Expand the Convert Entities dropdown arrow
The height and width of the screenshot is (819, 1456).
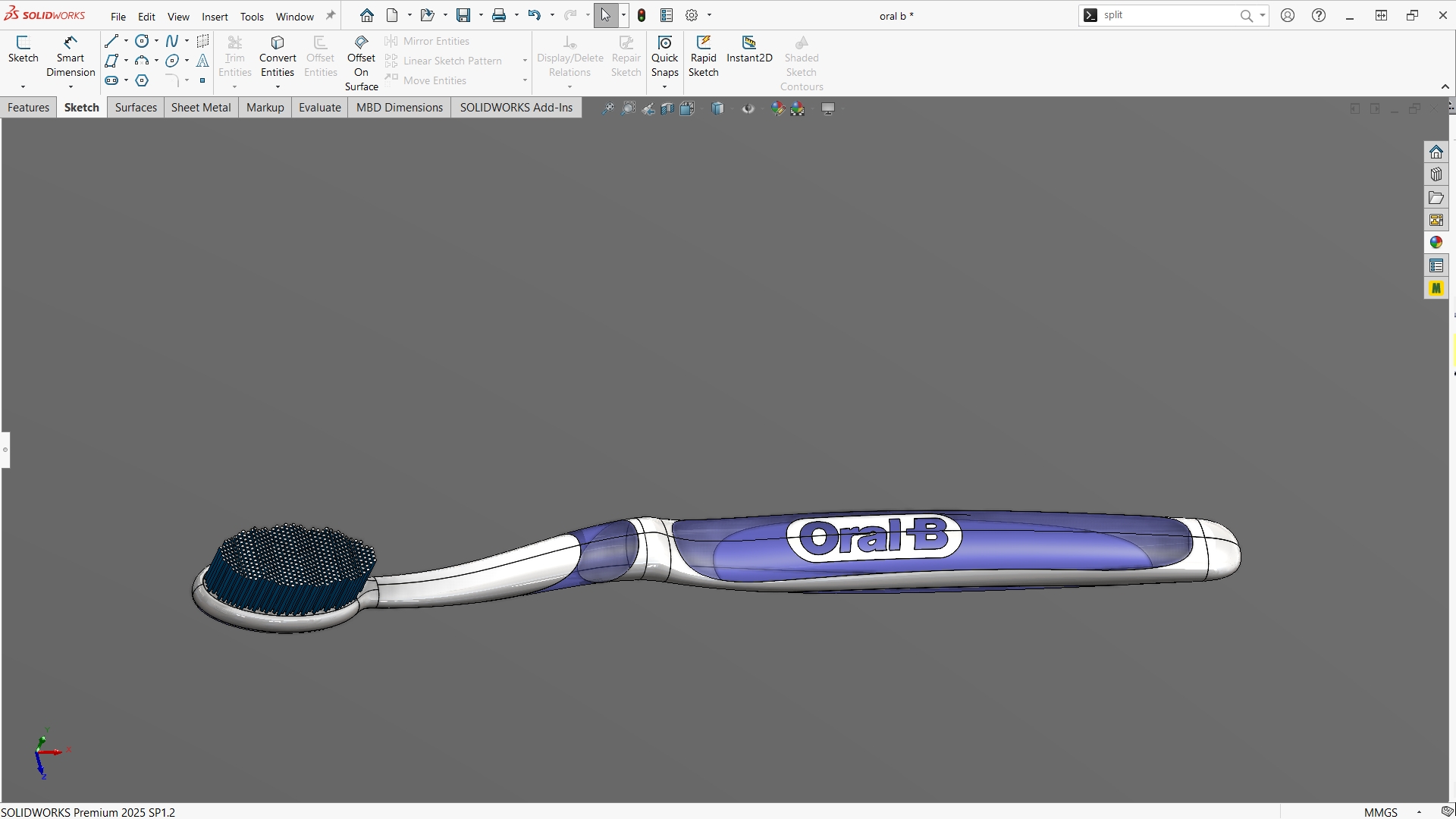(x=278, y=86)
